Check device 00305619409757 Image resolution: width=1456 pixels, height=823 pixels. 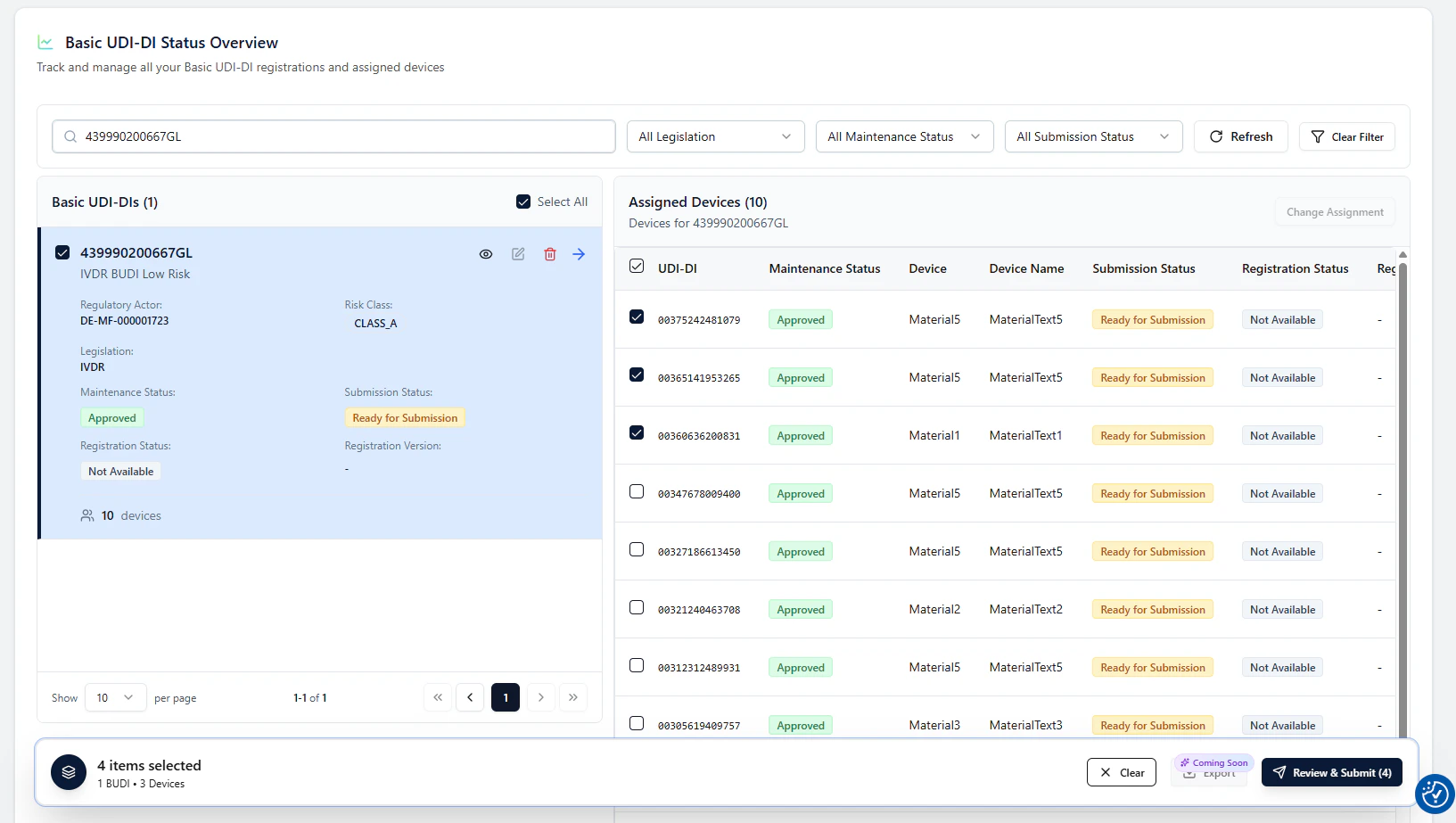click(637, 723)
